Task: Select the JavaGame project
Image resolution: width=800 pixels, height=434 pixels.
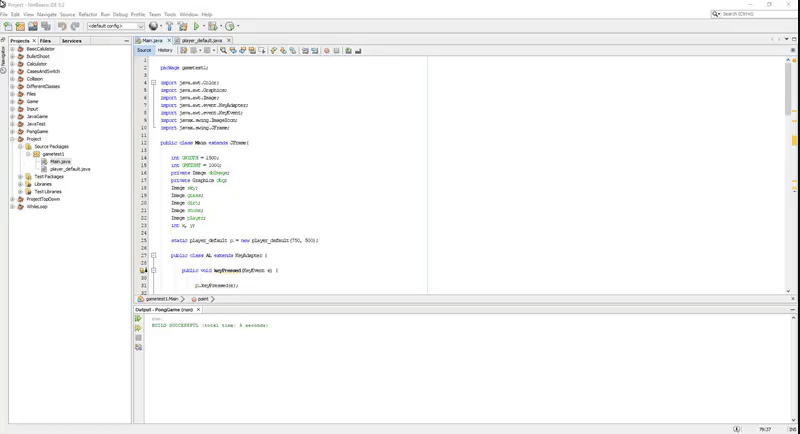Action: pos(37,116)
